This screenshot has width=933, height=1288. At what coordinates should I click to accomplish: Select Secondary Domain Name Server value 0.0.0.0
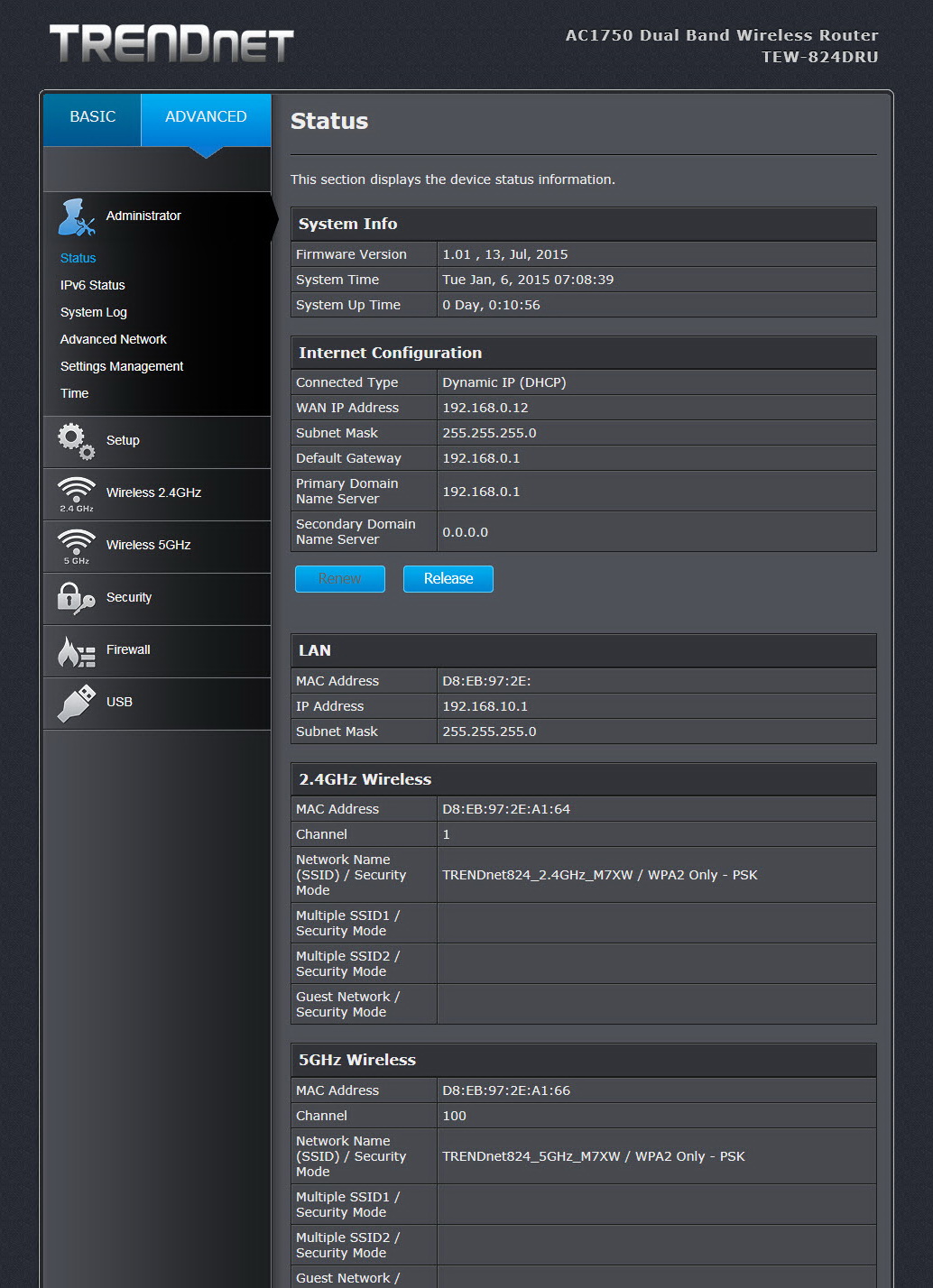(x=465, y=532)
